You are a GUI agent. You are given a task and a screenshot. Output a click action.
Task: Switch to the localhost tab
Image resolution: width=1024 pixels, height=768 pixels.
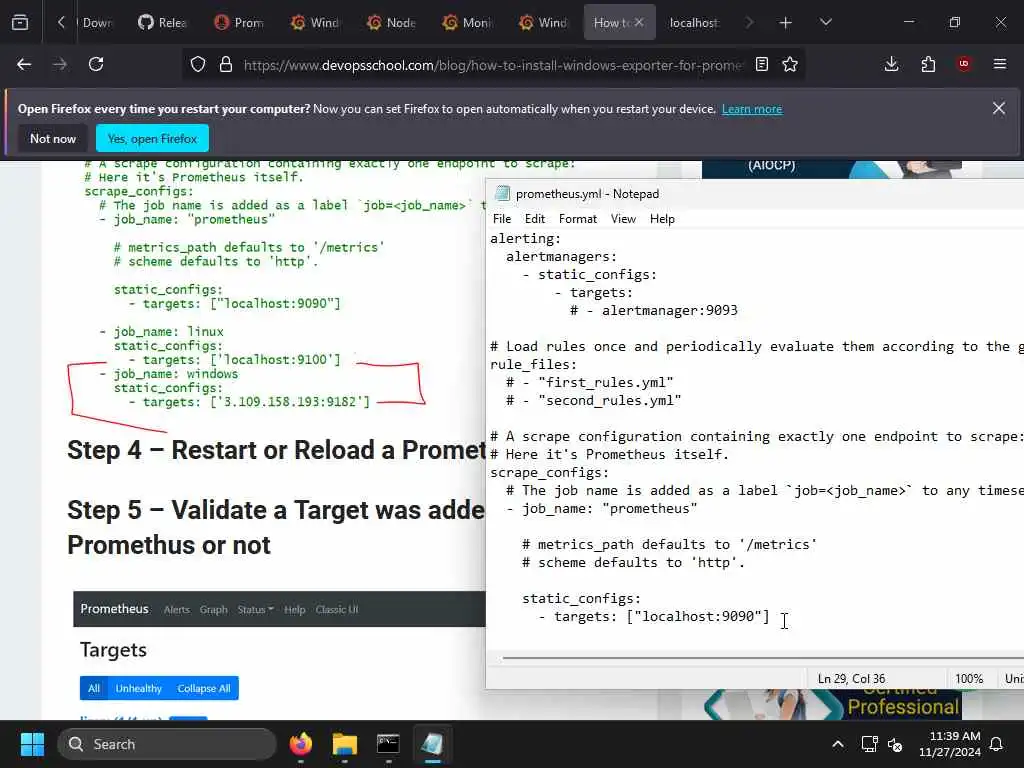click(694, 23)
